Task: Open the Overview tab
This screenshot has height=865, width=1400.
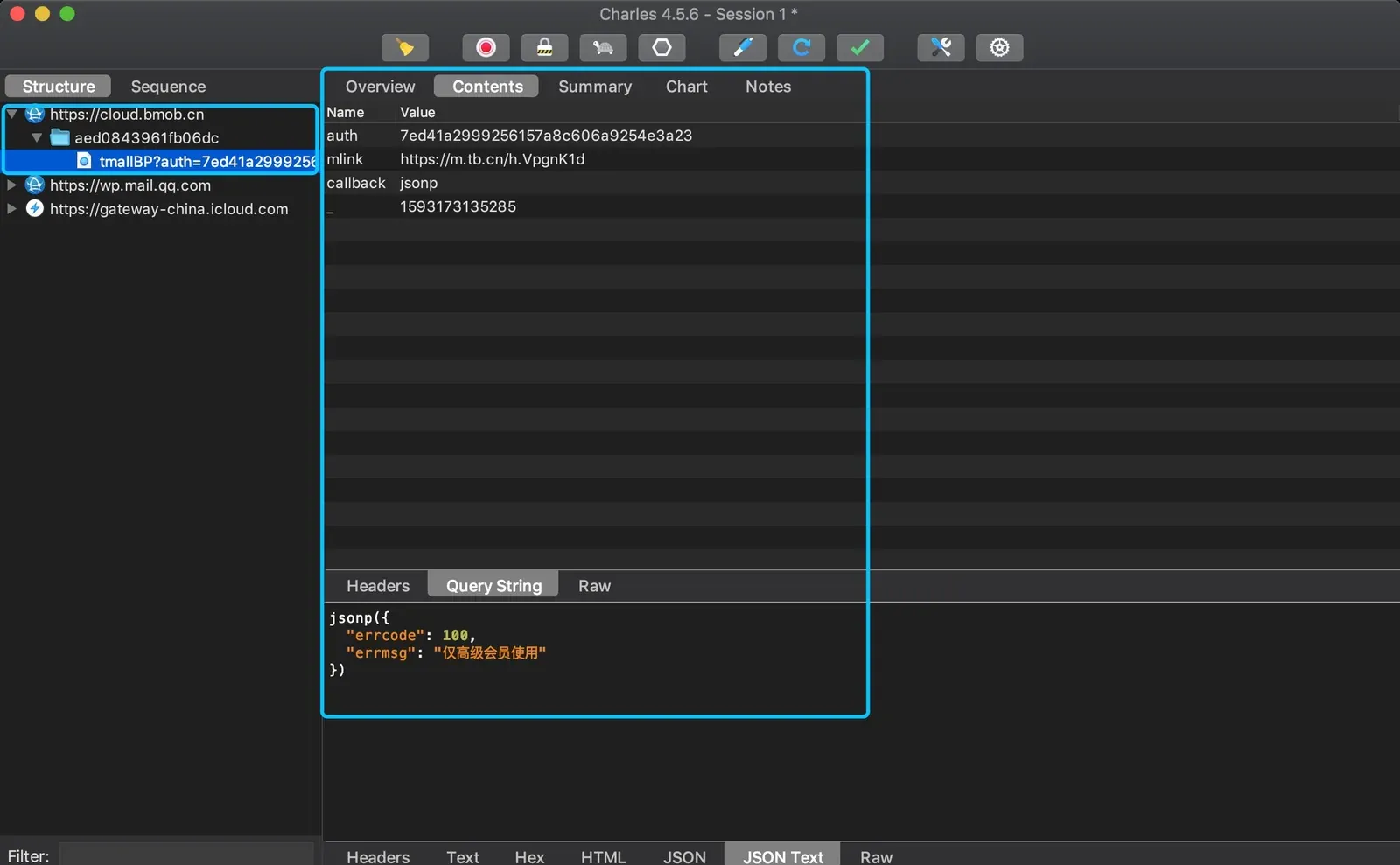Action: [380, 86]
